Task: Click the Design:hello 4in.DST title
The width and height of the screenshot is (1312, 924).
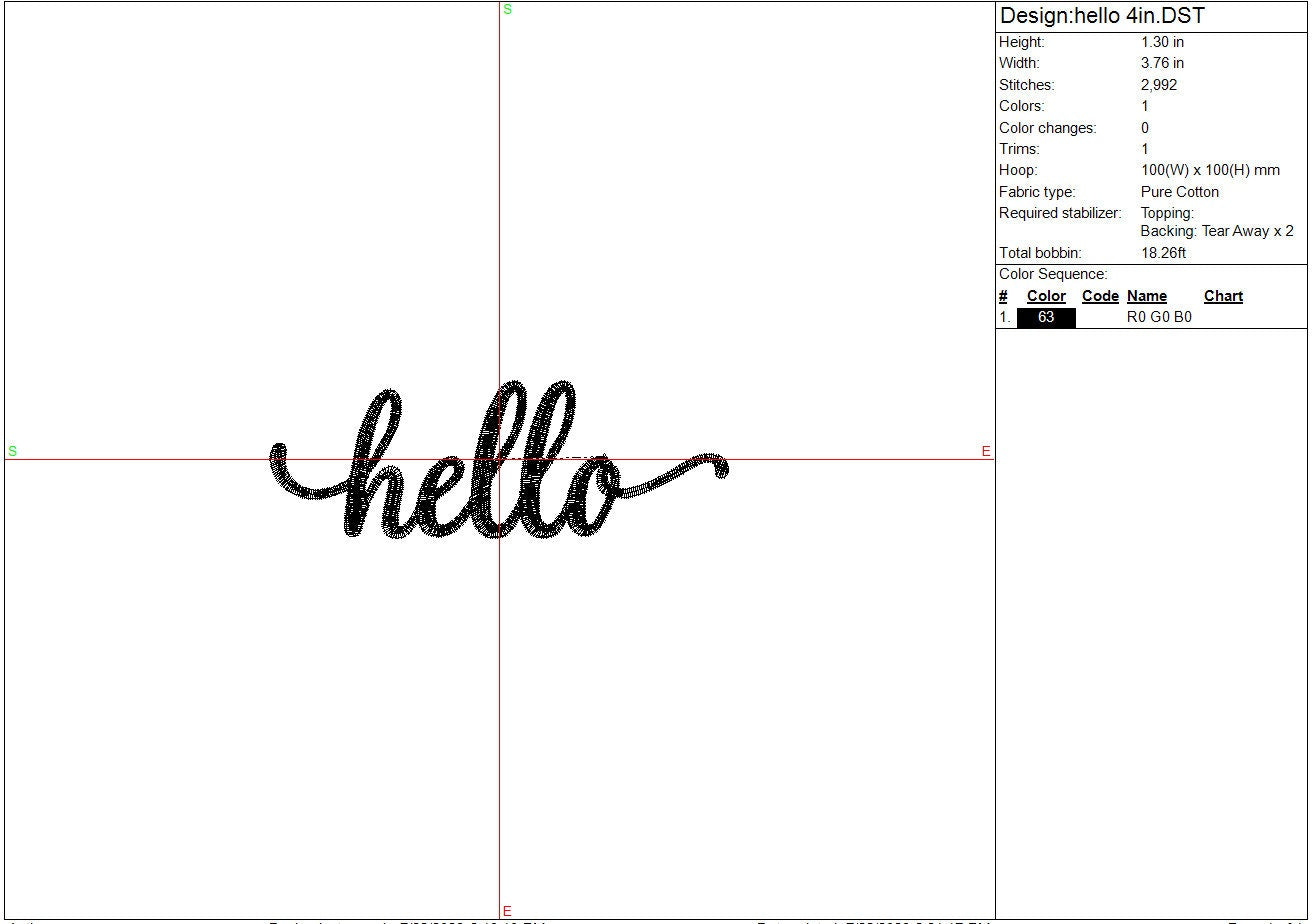Action: click(x=1102, y=16)
